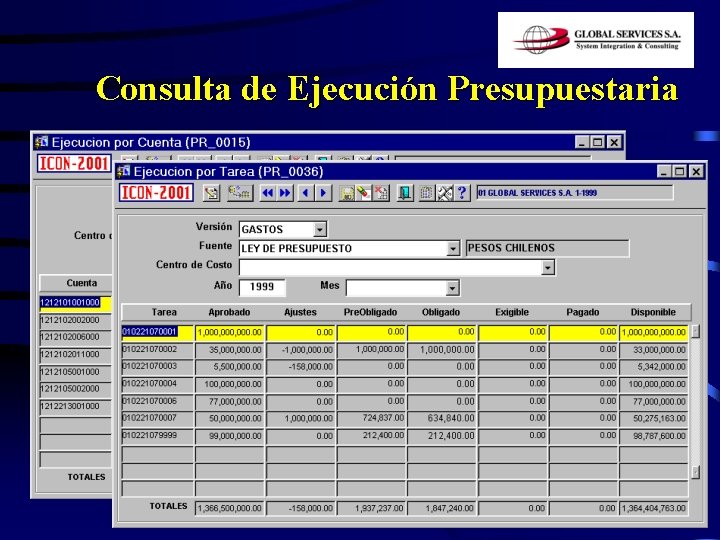The height and width of the screenshot is (540, 720).
Task: Click the PESOS CHILENOS currency field
Action: pos(547,248)
